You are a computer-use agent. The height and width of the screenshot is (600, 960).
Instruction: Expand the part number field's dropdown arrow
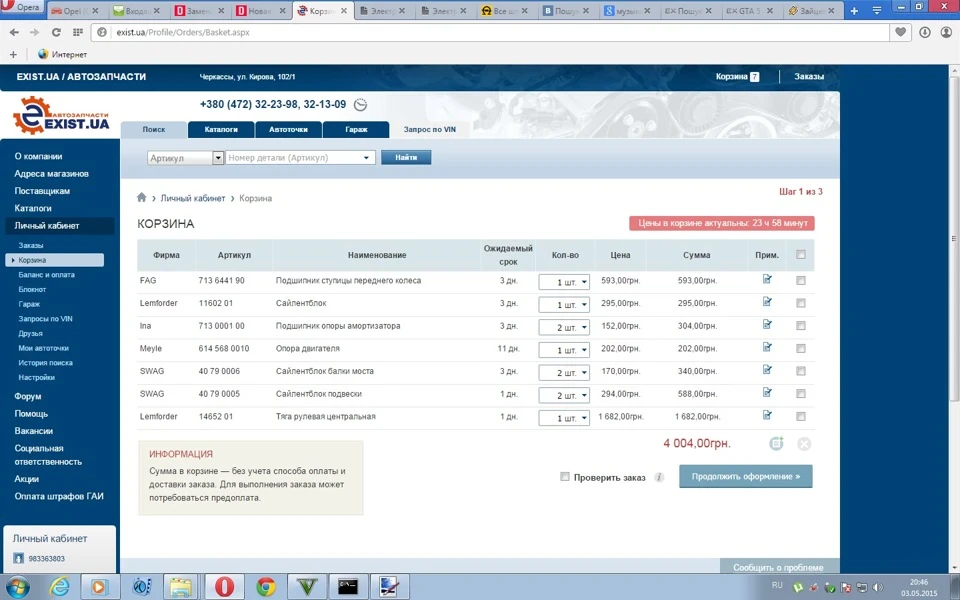(366, 158)
